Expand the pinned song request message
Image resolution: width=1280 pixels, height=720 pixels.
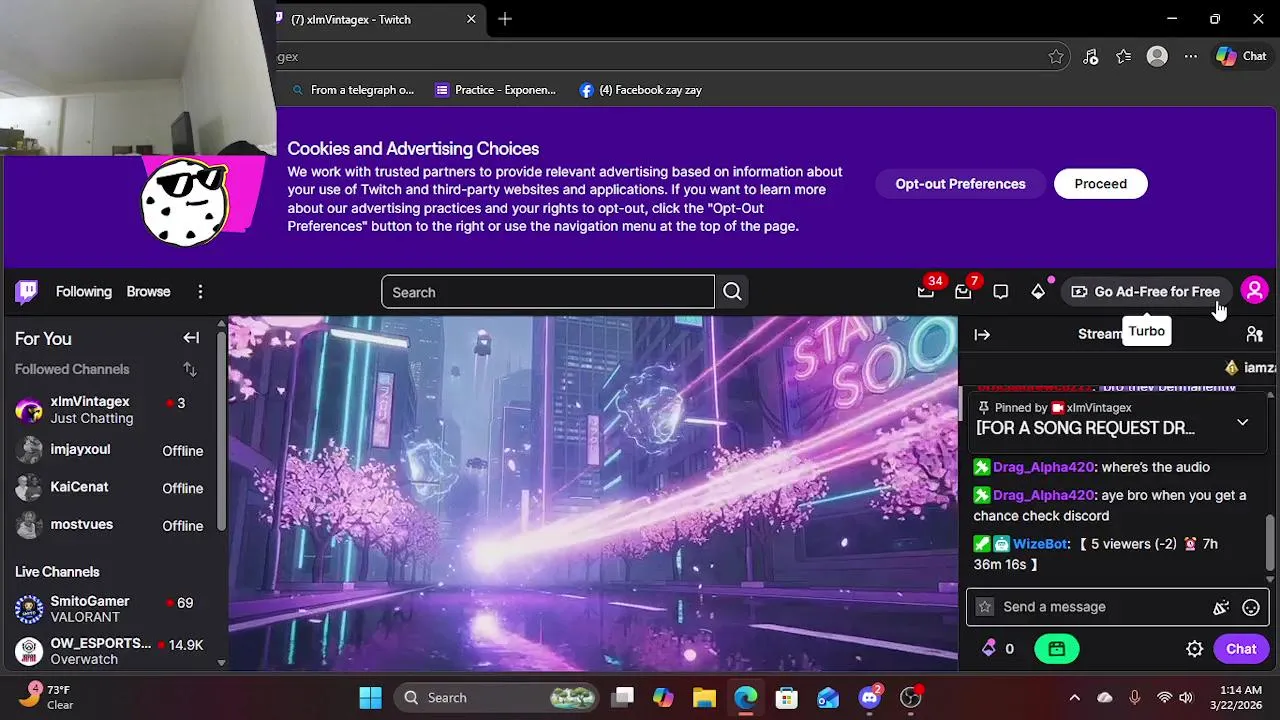coord(1242,422)
